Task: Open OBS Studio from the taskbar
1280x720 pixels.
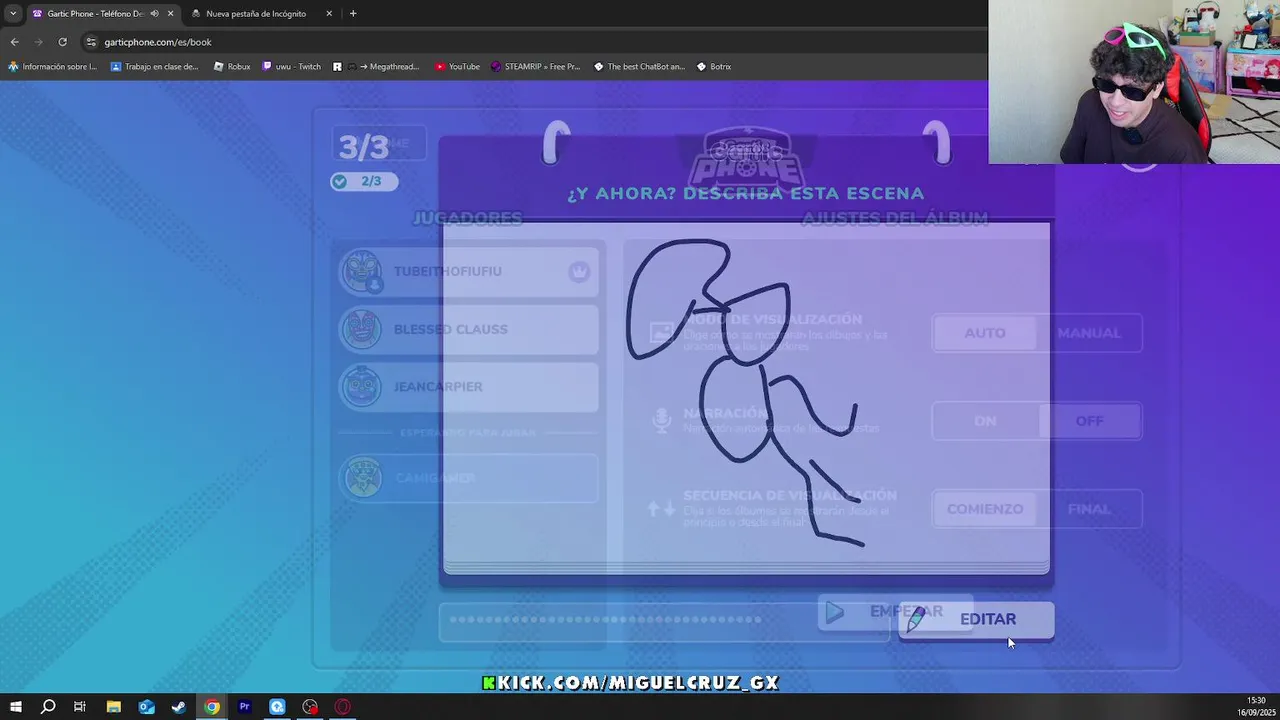Action: click(x=310, y=707)
